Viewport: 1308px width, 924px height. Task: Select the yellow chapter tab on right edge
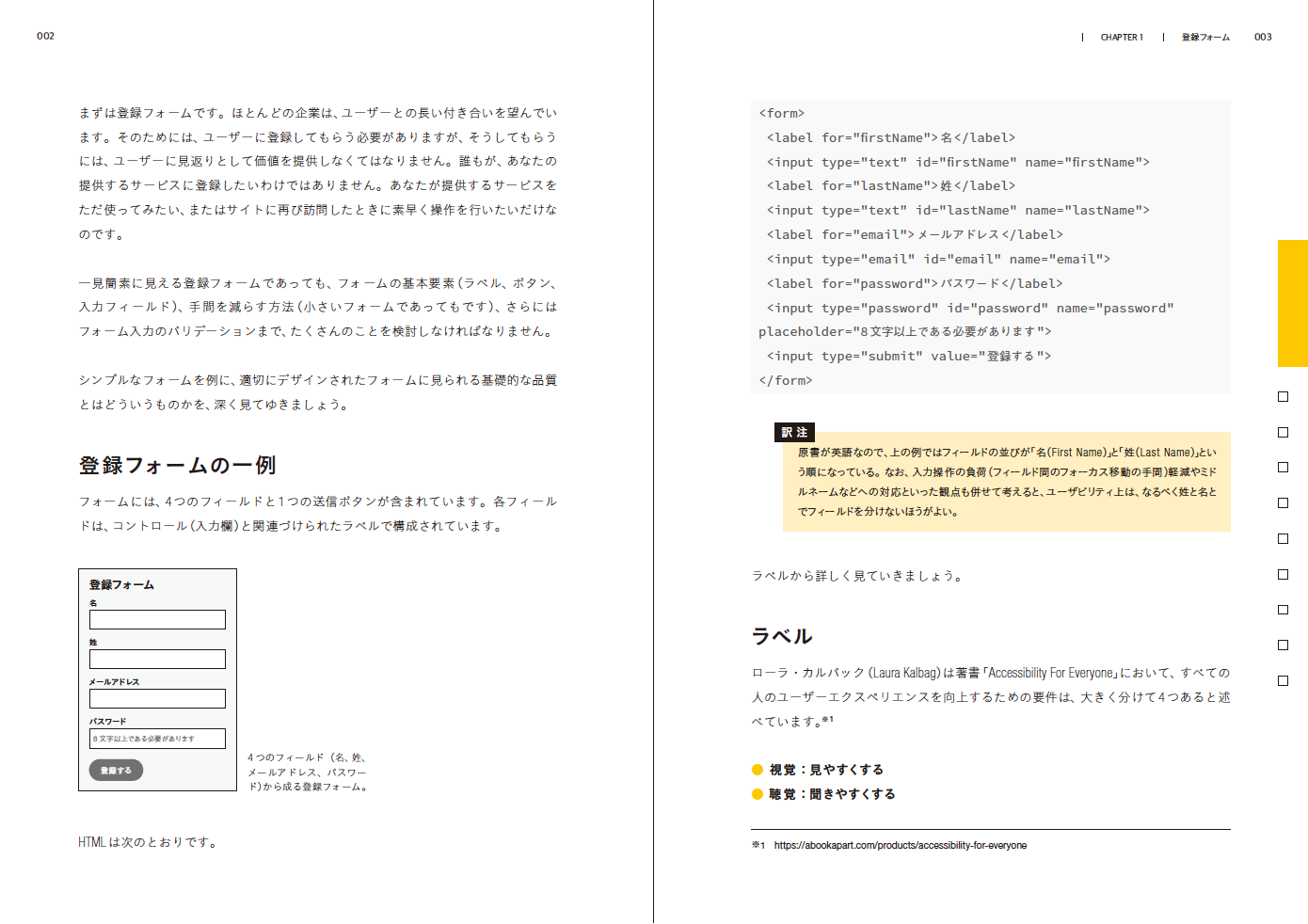(1292, 303)
